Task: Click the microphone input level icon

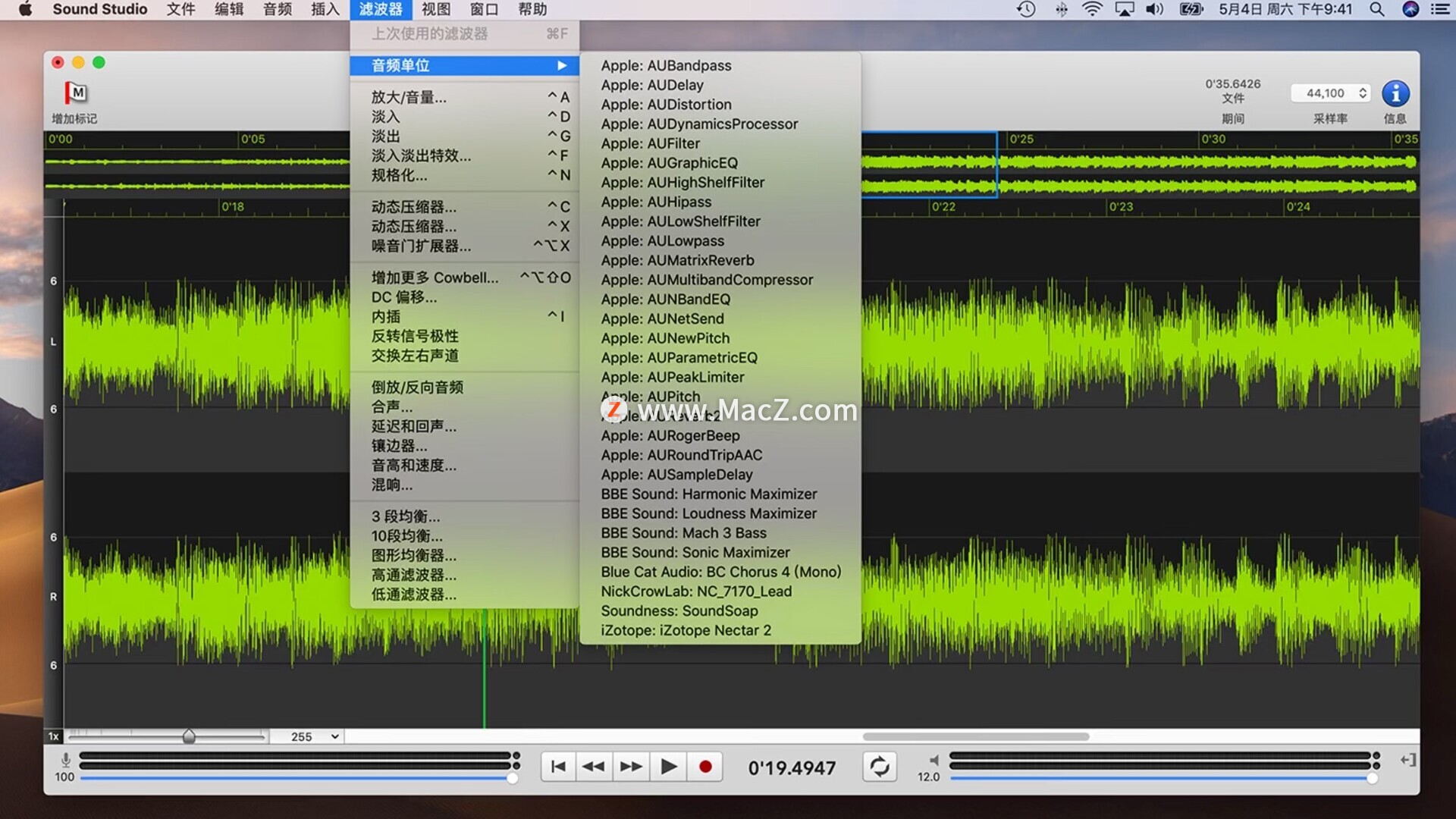Action: tap(66, 760)
